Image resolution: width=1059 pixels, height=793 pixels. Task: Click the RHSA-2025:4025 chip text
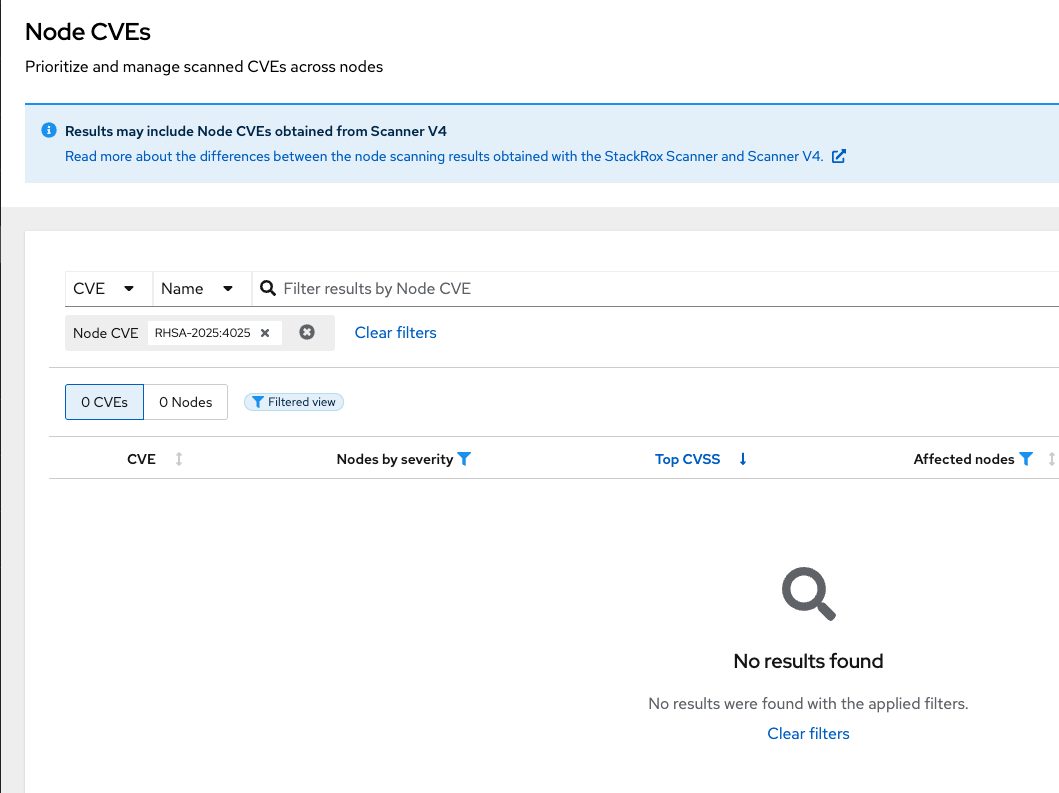tap(203, 333)
